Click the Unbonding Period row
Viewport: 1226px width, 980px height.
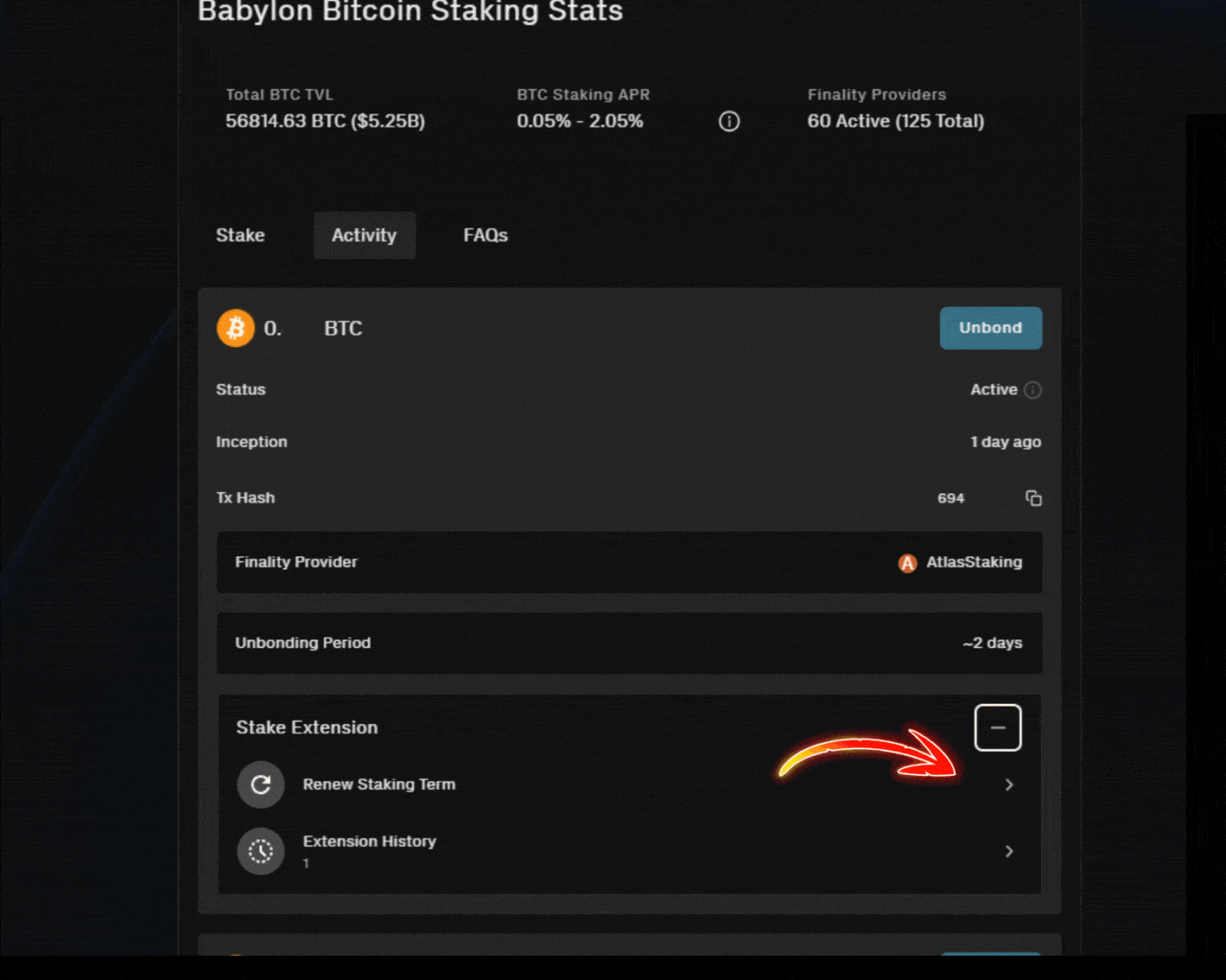click(629, 643)
